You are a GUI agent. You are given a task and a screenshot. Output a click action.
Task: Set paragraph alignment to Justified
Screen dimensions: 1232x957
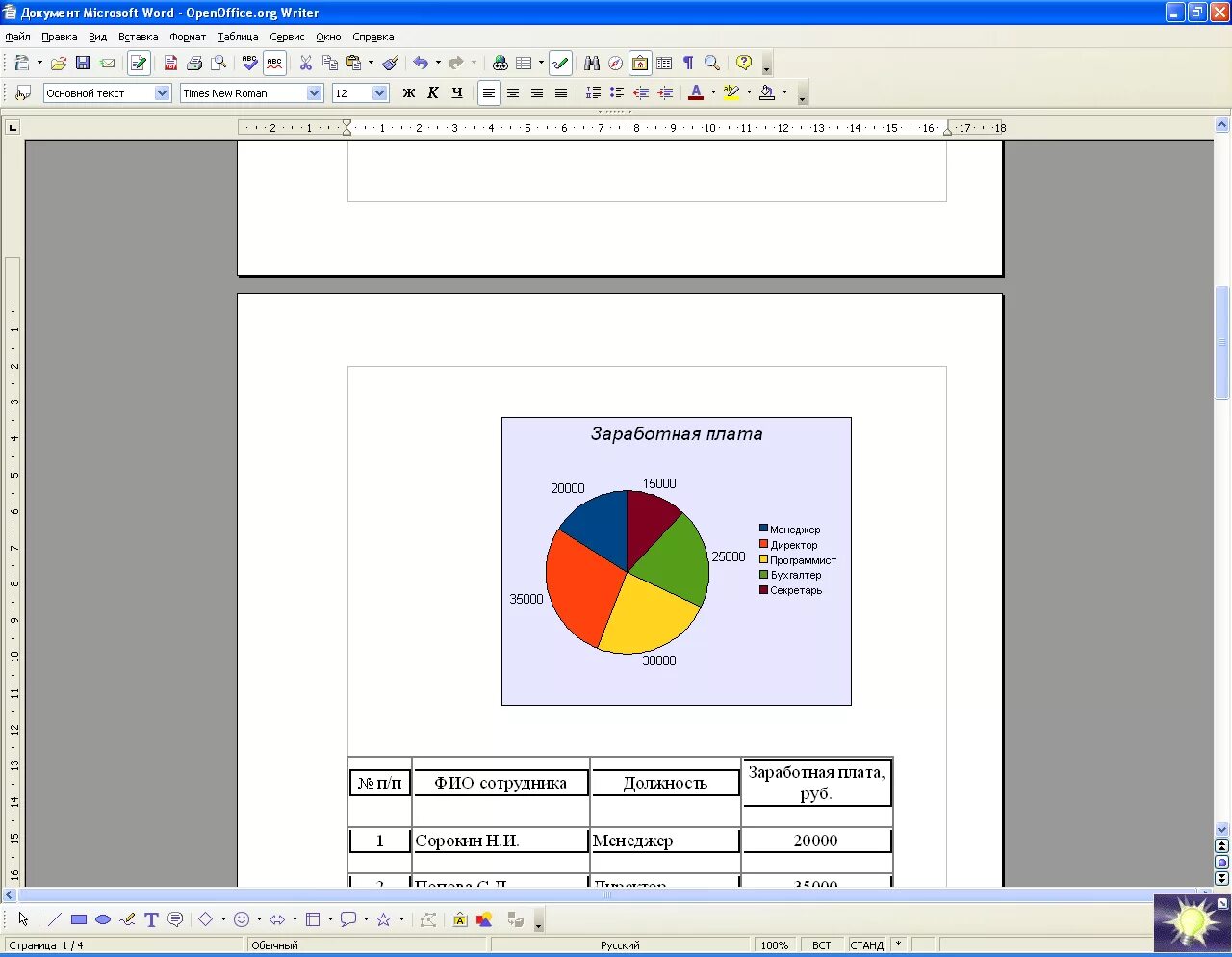561,93
